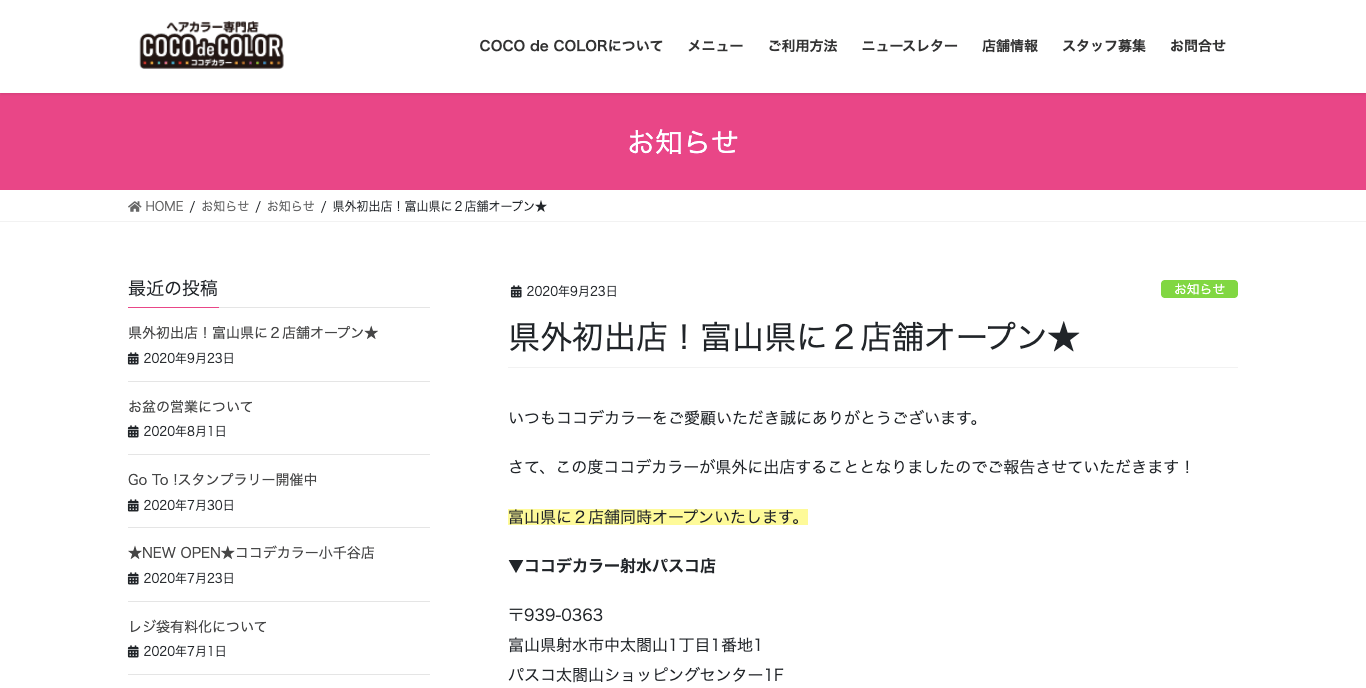Open the COCO de COLORについて menu
The image size is (1366, 688).
(571, 46)
